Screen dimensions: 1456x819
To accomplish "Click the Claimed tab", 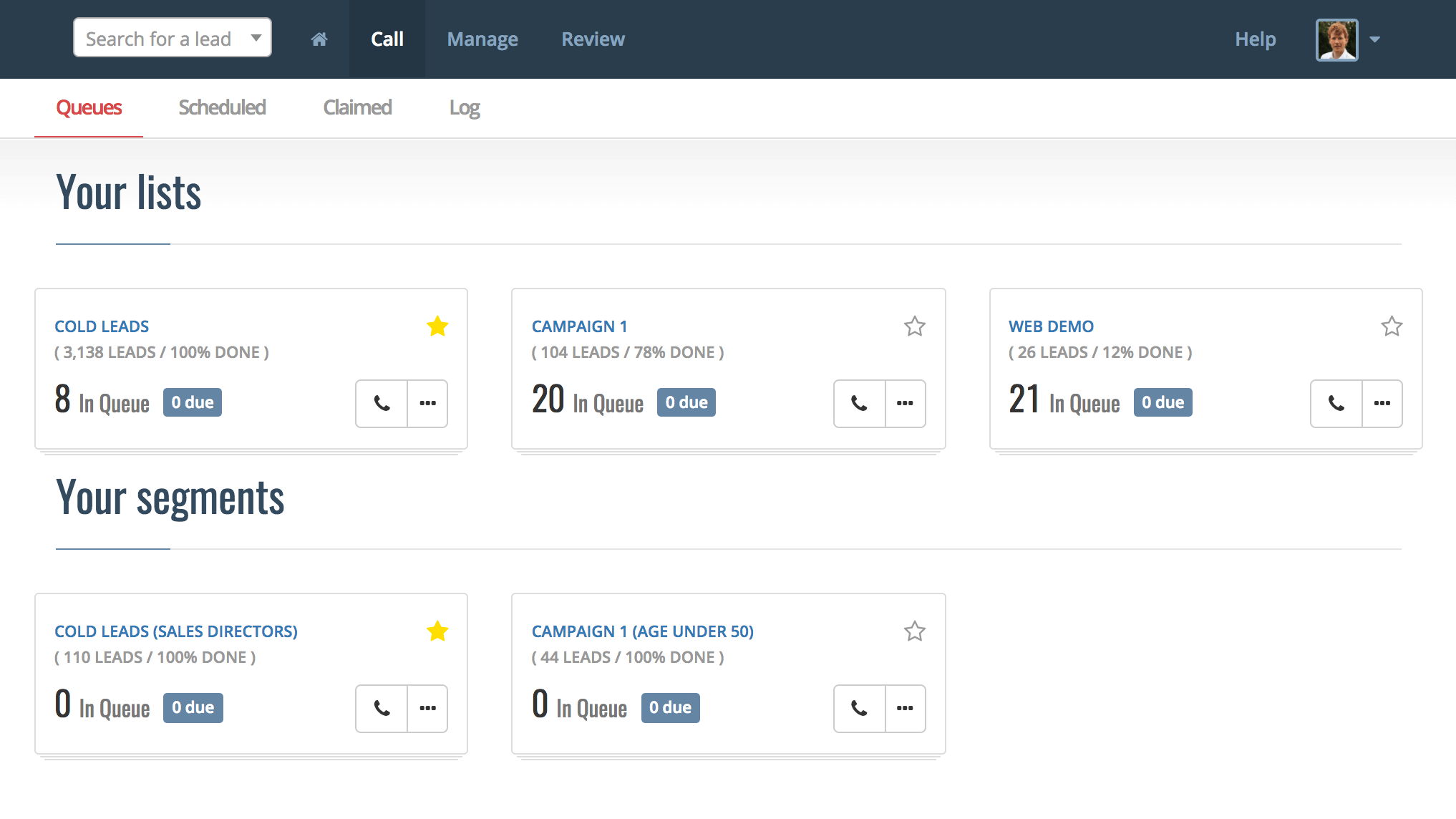I will 357,107.
